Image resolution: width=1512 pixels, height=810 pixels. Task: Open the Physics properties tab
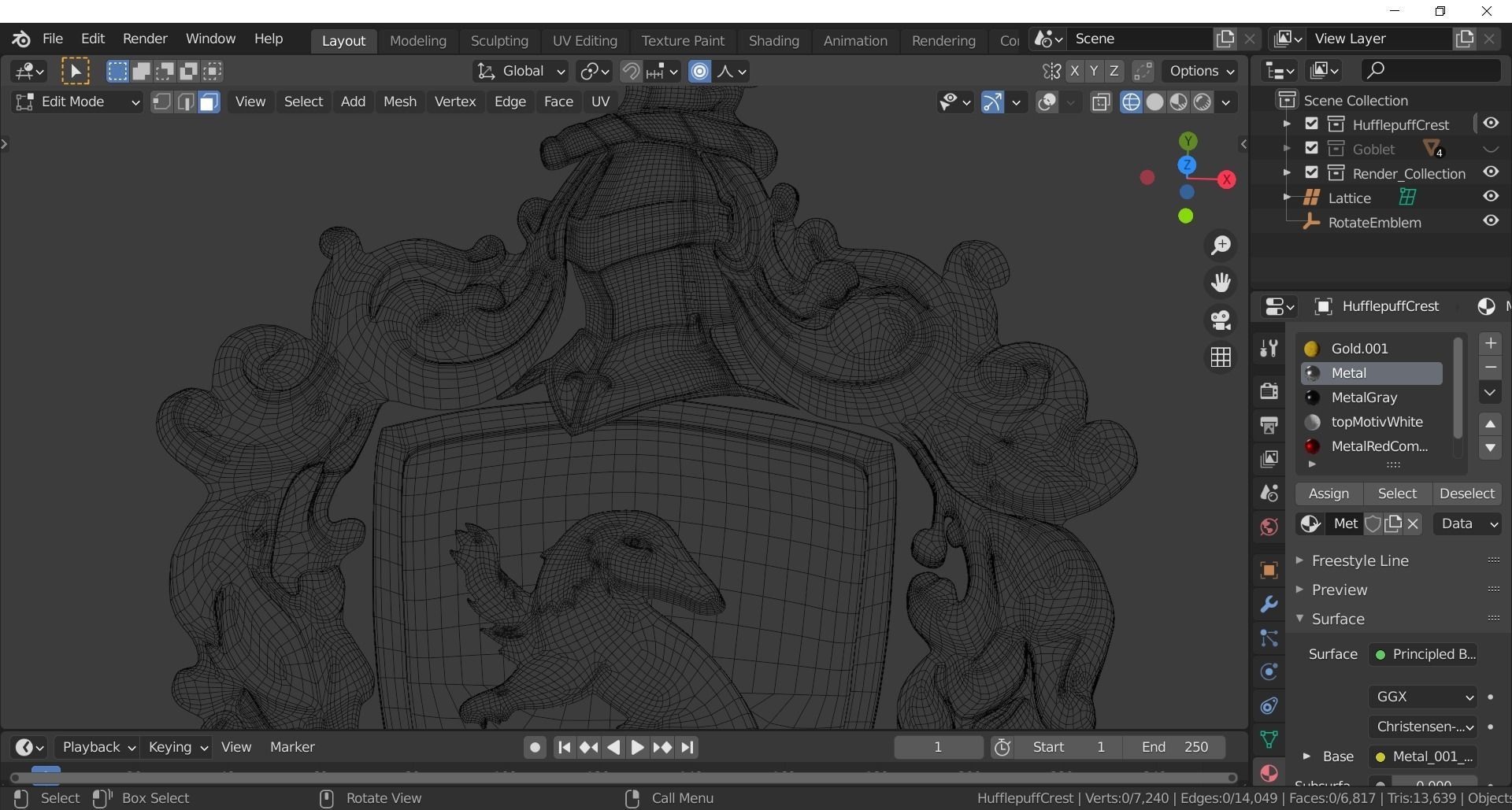1269,671
